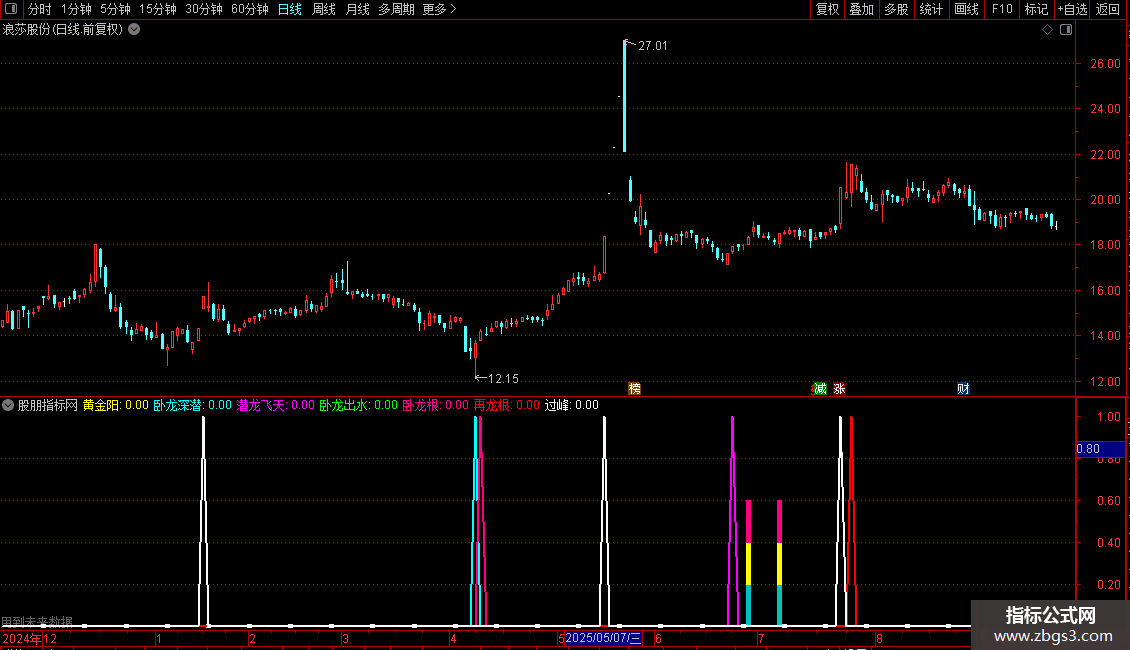This screenshot has height=650, width=1130.
Task: Click the 财 financial event marker
Action: pos(963,388)
